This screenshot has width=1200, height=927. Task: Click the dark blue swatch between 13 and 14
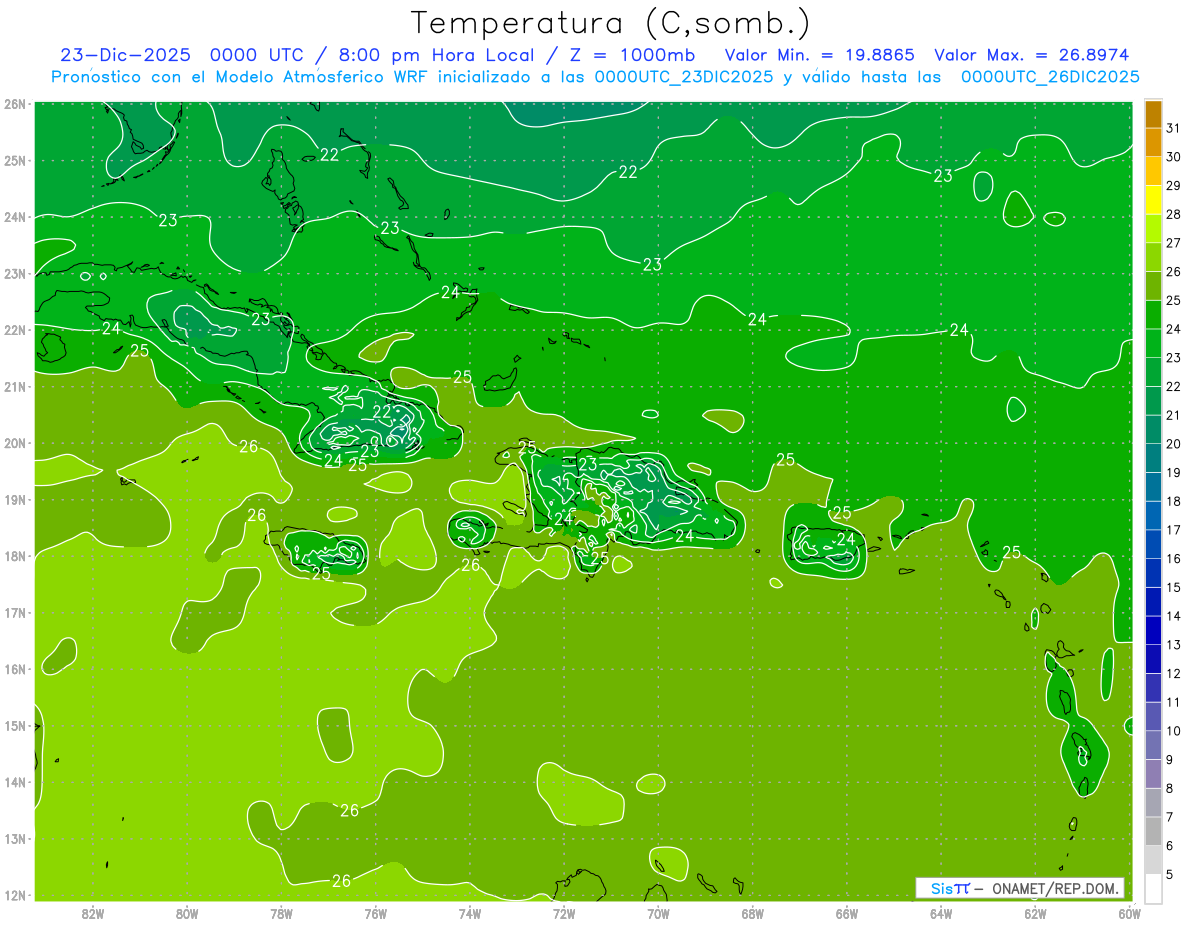tap(1153, 629)
